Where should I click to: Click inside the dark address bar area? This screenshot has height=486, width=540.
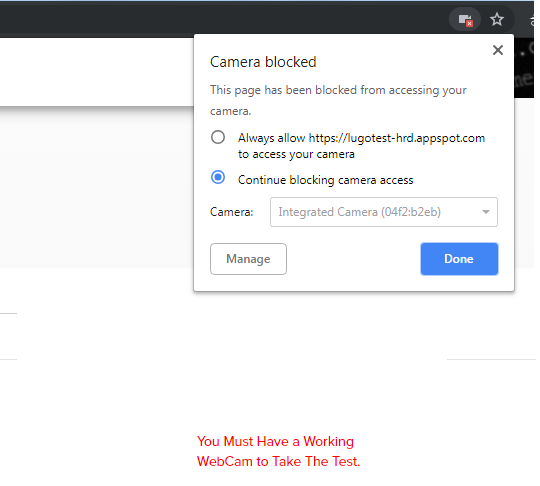224,19
